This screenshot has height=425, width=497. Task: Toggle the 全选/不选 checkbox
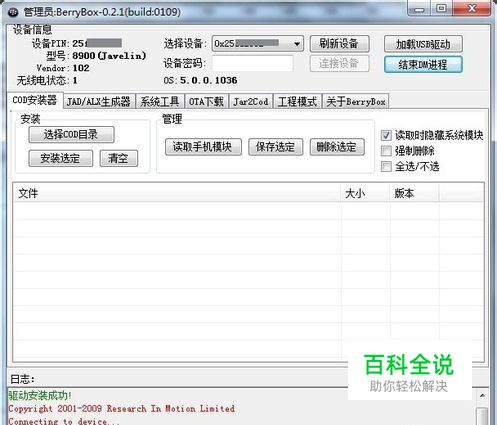point(386,166)
